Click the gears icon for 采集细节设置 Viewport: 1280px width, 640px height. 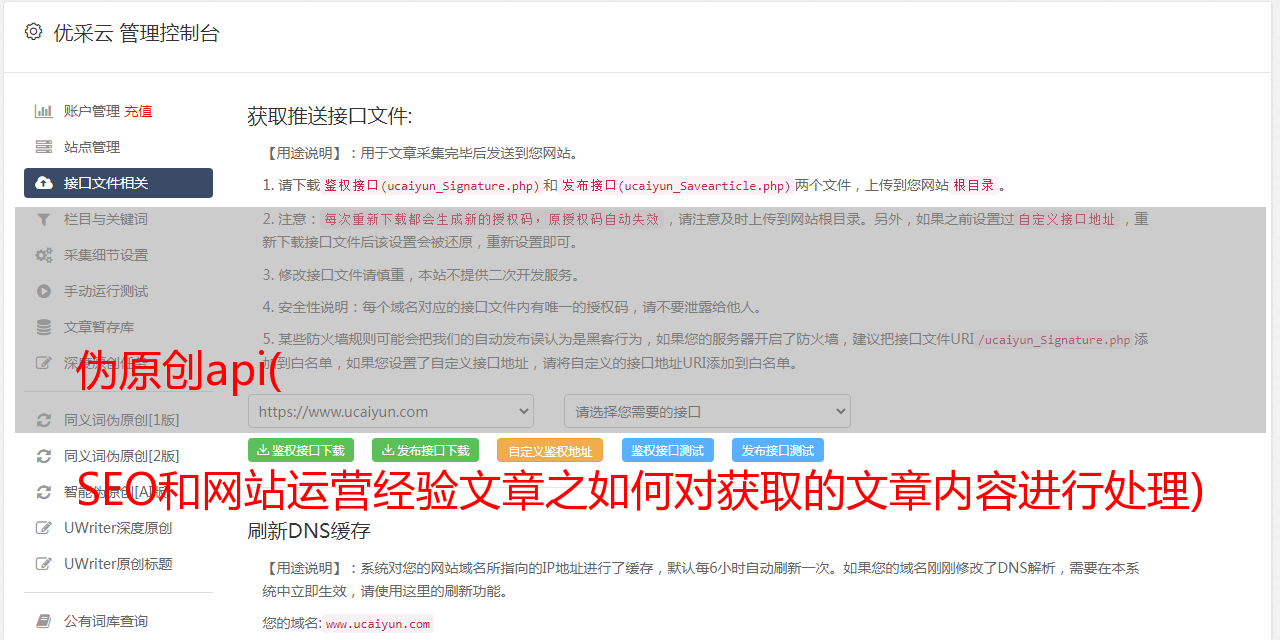click(x=44, y=255)
